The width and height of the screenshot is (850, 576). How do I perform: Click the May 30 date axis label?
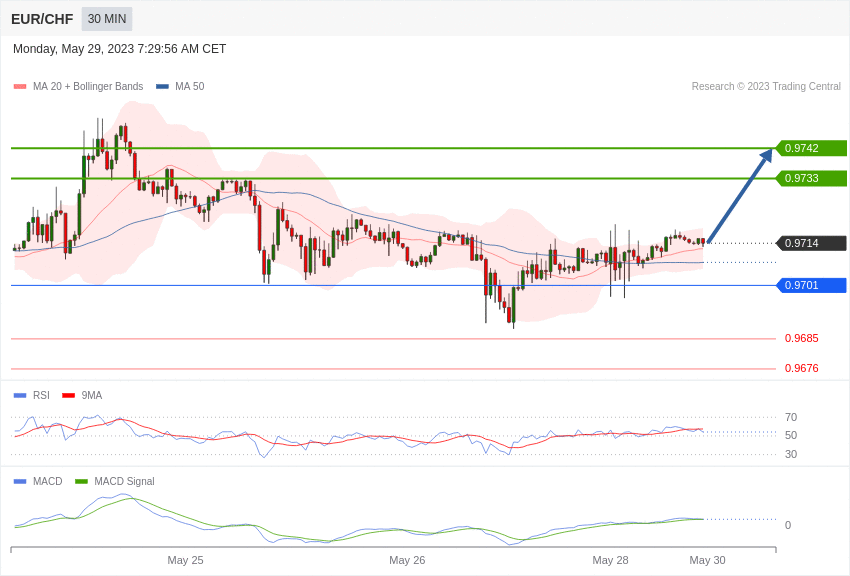pos(707,560)
